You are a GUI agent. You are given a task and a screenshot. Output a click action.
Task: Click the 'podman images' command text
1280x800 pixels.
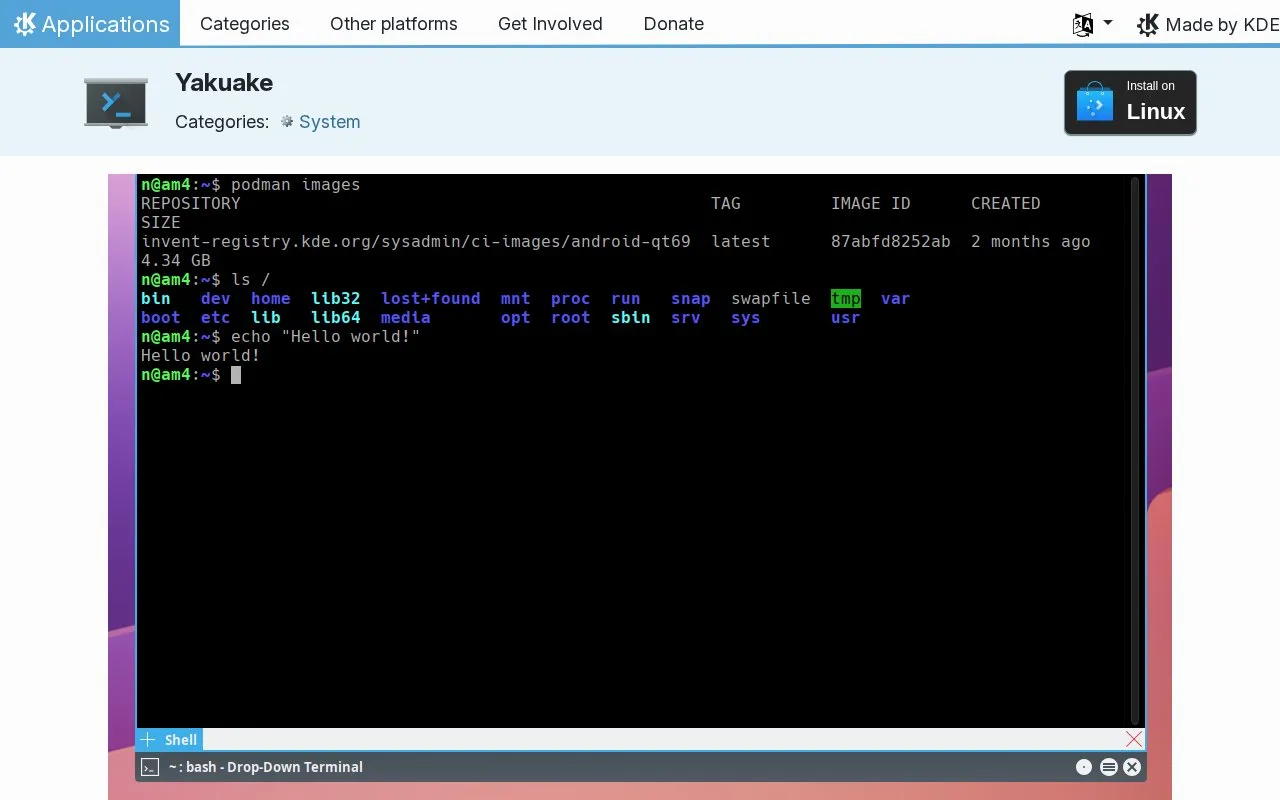pyautogui.click(x=296, y=185)
